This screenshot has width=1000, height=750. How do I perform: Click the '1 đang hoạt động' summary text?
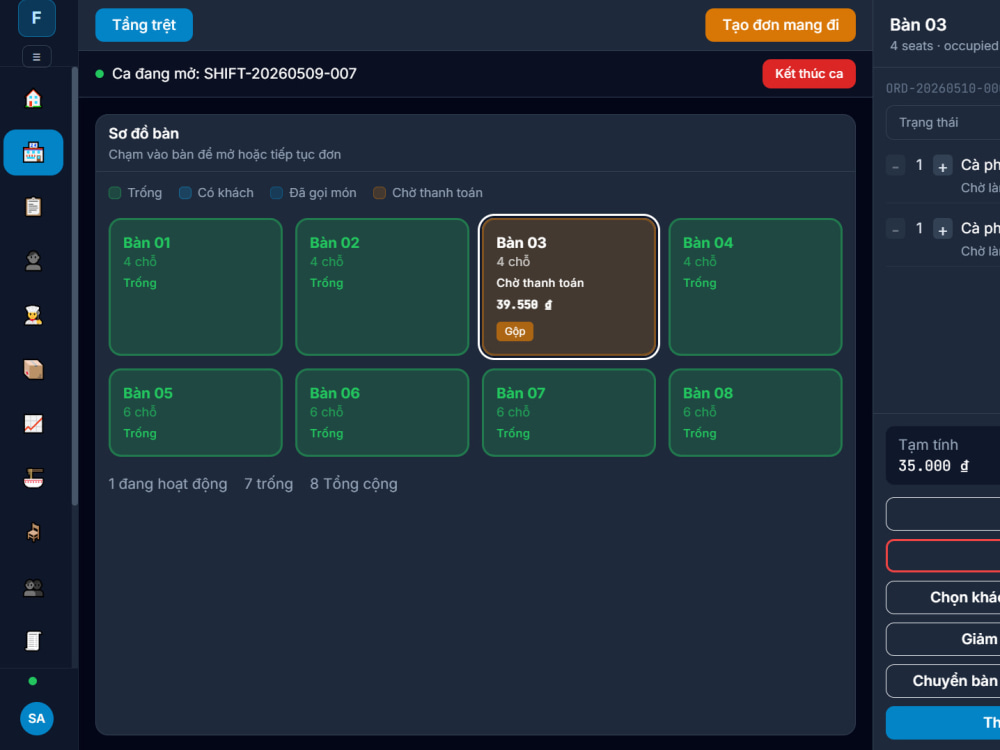(x=168, y=484)
